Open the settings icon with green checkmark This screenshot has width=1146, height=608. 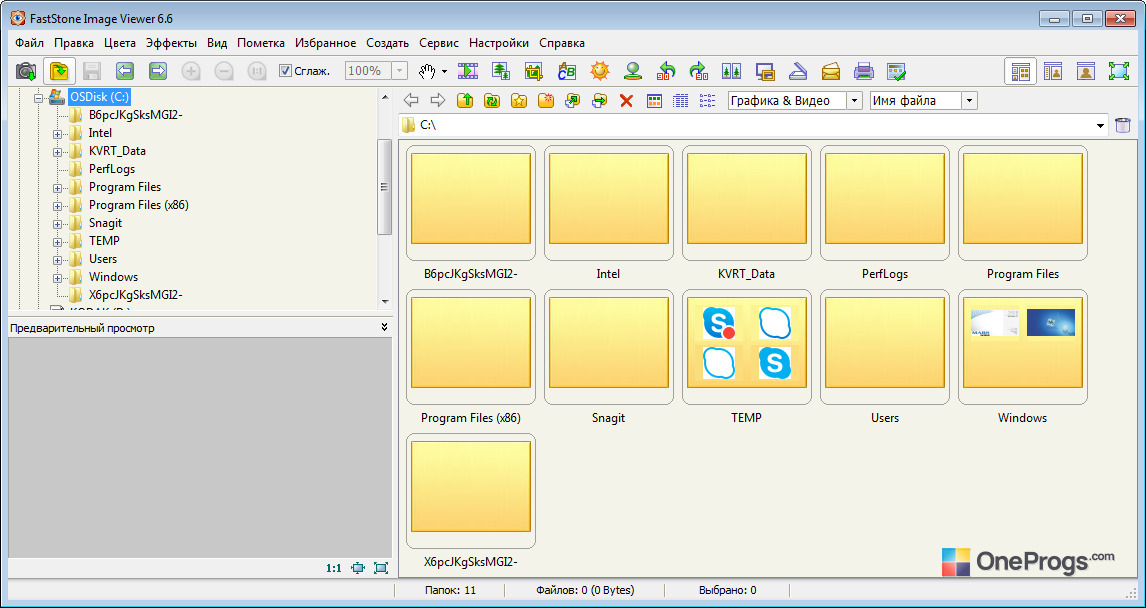point(897,71)
